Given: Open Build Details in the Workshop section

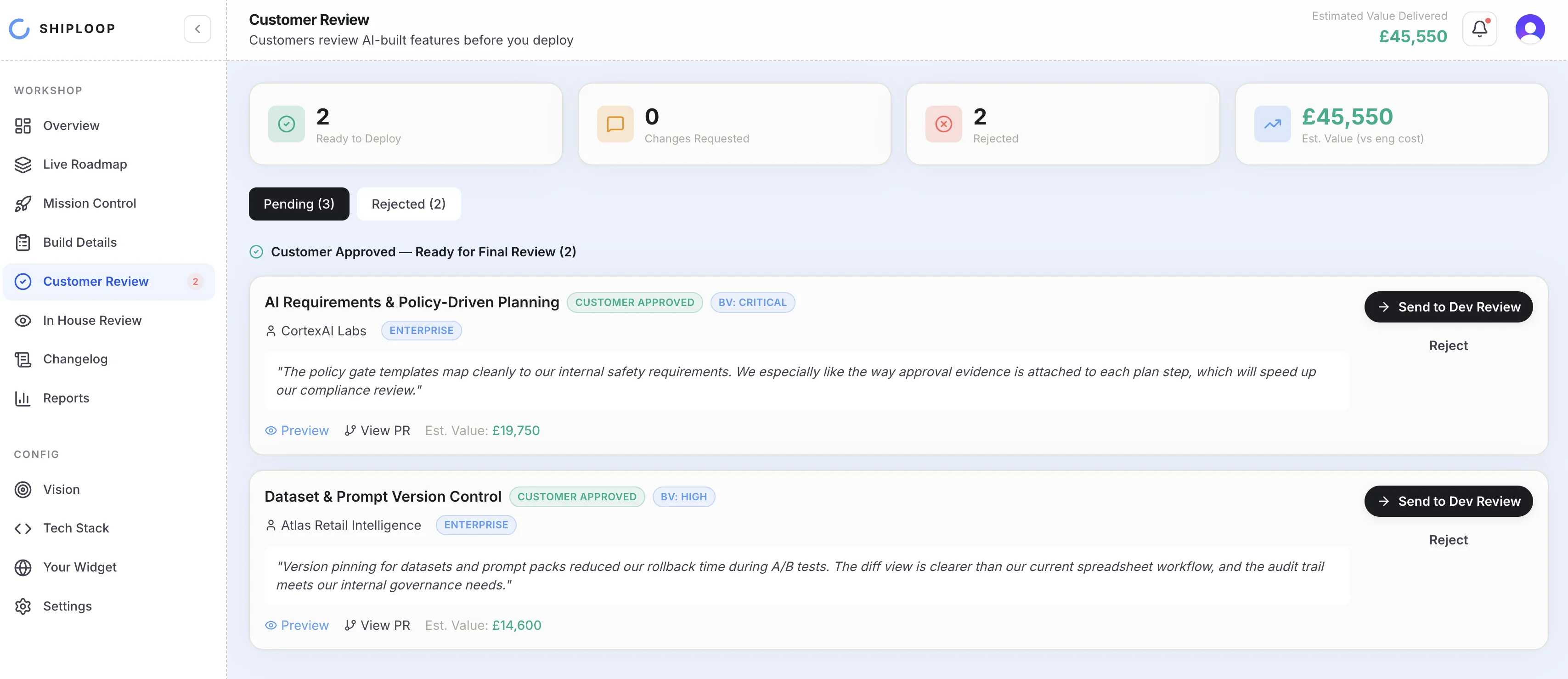Looking at the screenshot, I should (x=80, y=242).
